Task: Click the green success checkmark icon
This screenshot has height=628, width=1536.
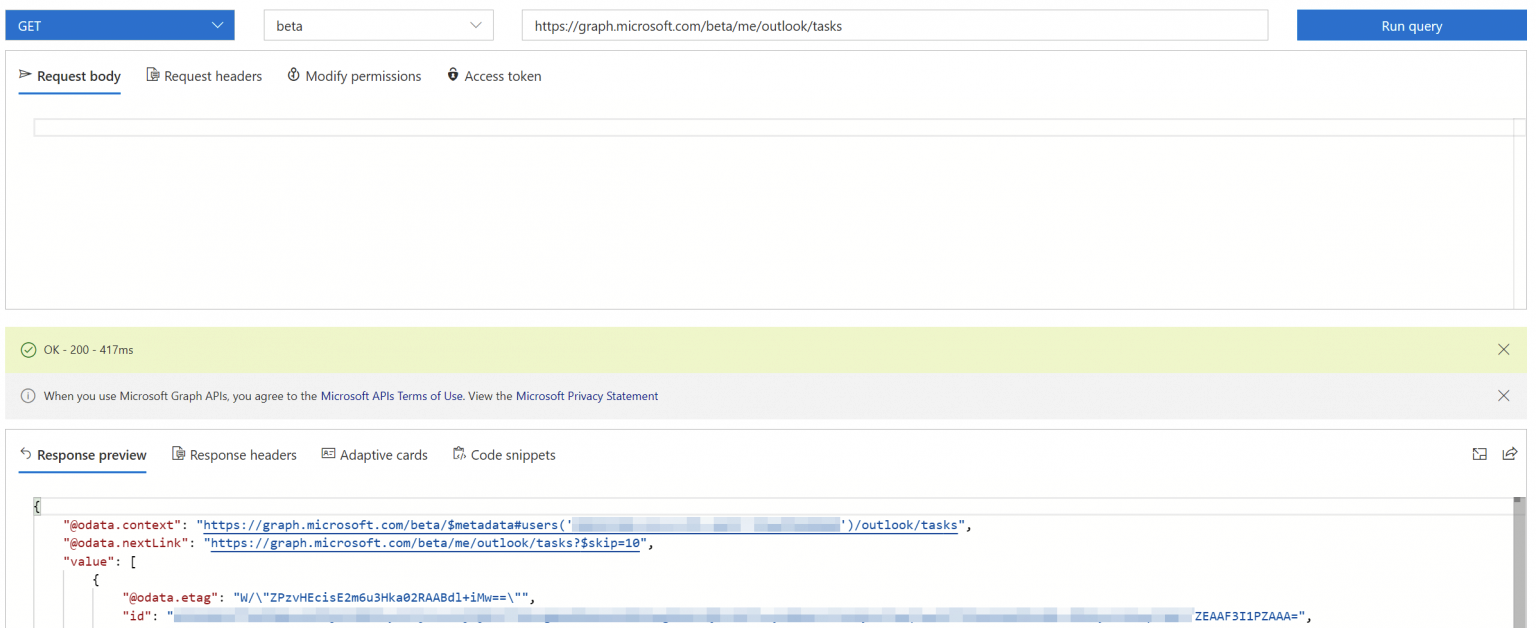Action: pyautogui.click(x=28, y=350)
